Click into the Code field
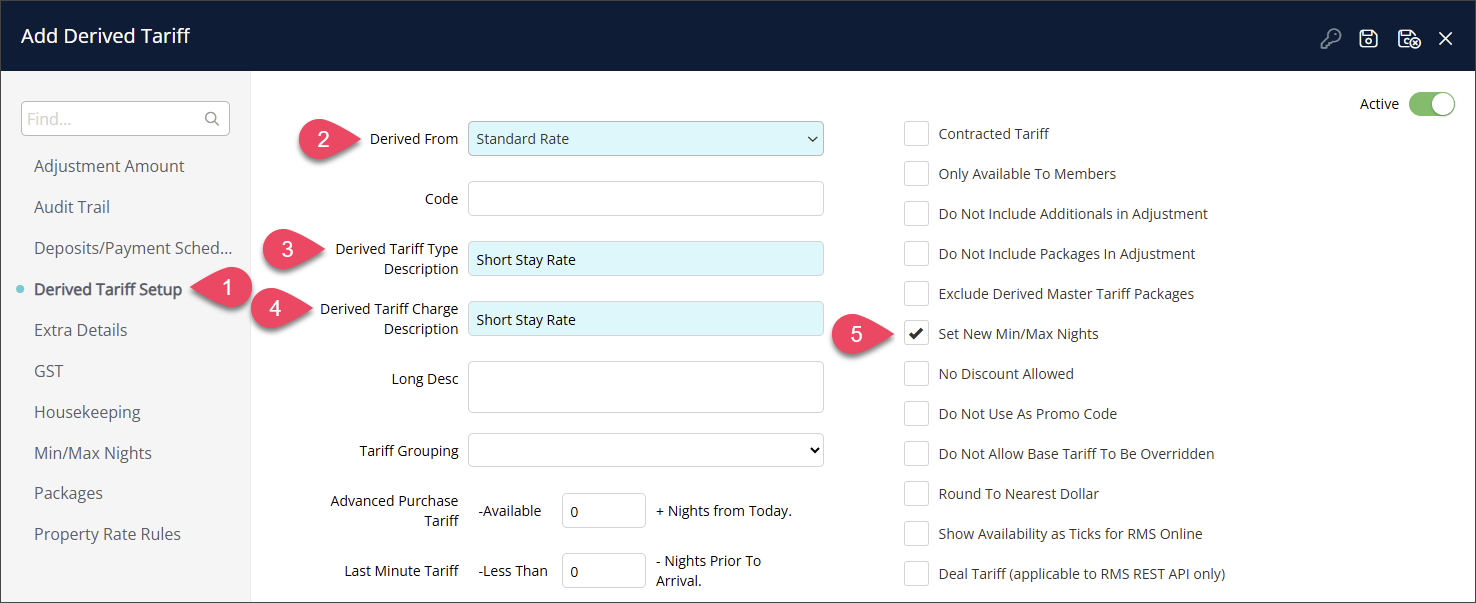Viewport: 1476px width, 603px height. [646, 198]
